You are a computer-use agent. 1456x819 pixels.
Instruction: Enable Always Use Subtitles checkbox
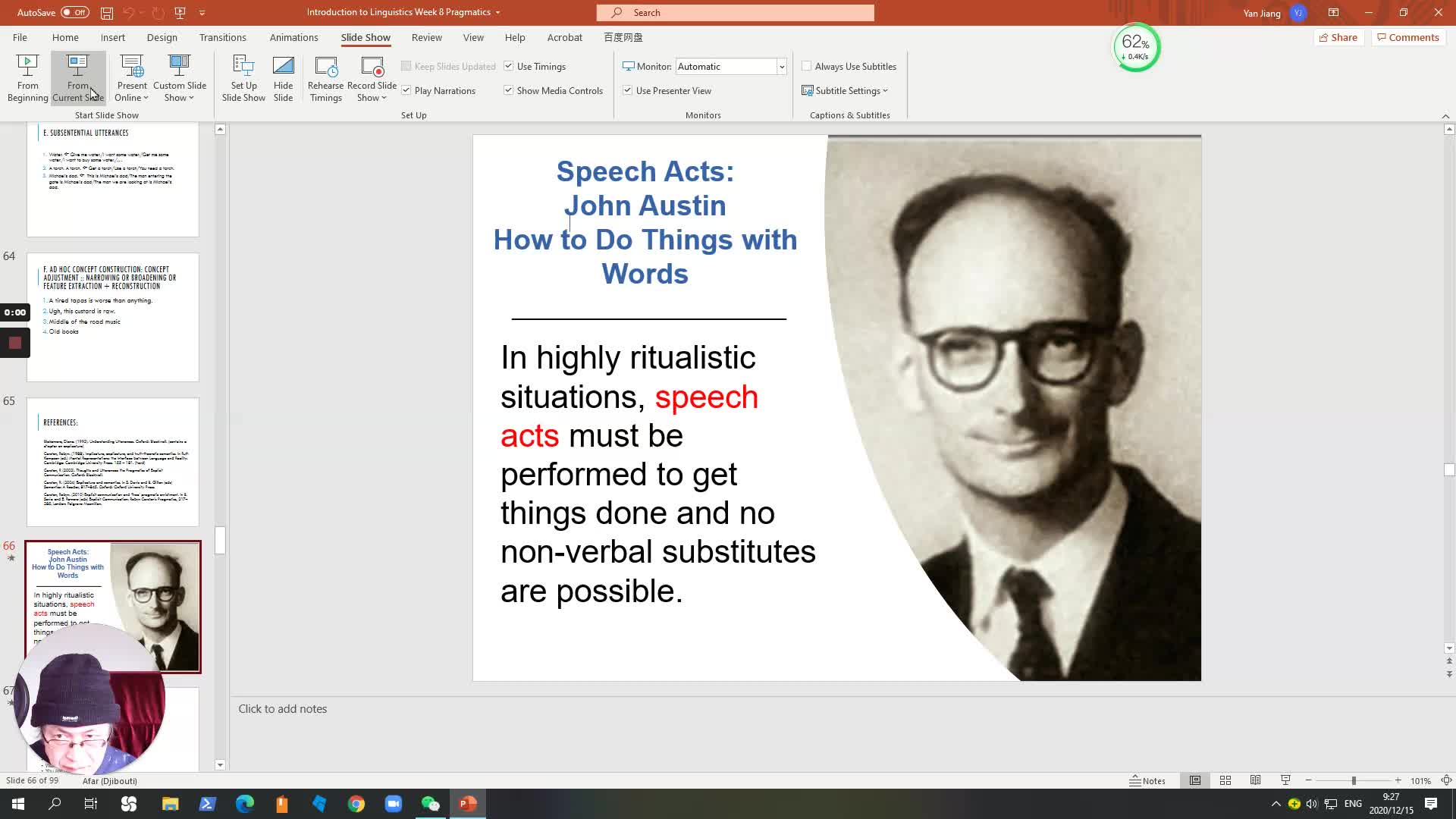(x=807, y=66)
